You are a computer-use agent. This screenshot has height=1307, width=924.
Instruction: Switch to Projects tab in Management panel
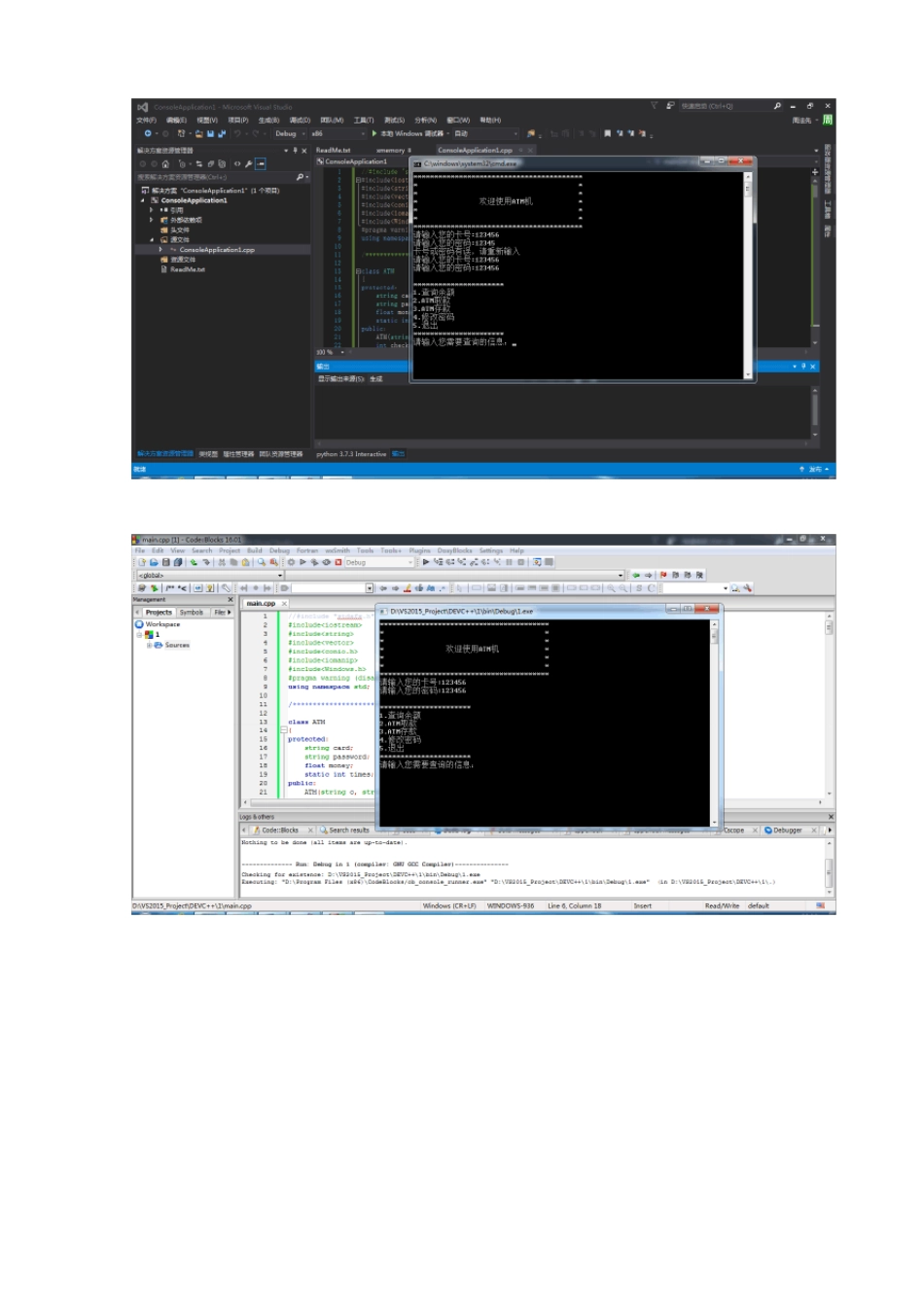click(159, 613)
